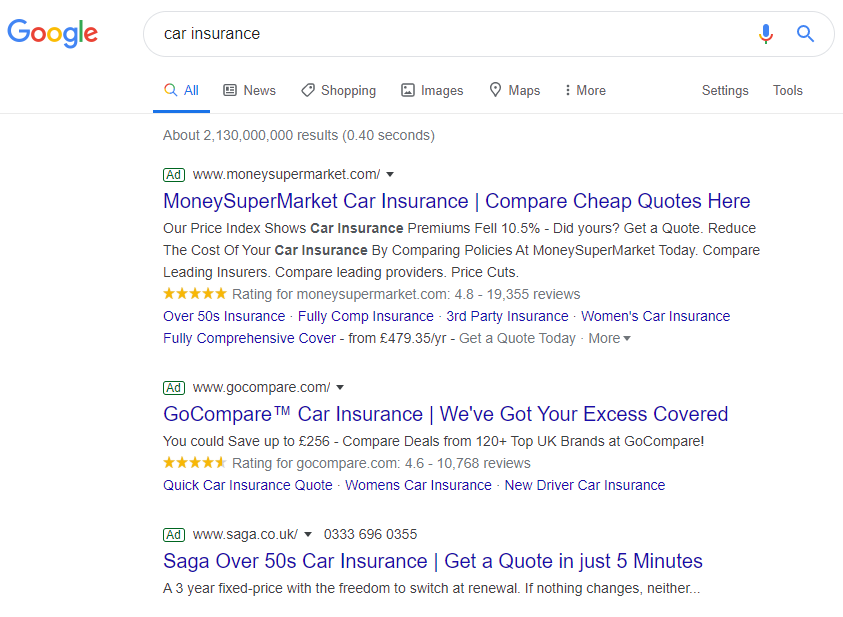Viewport: 843px width, 617px height.
Task: Open search Tools
Action: pyautogui.click(x=788, y=90)
